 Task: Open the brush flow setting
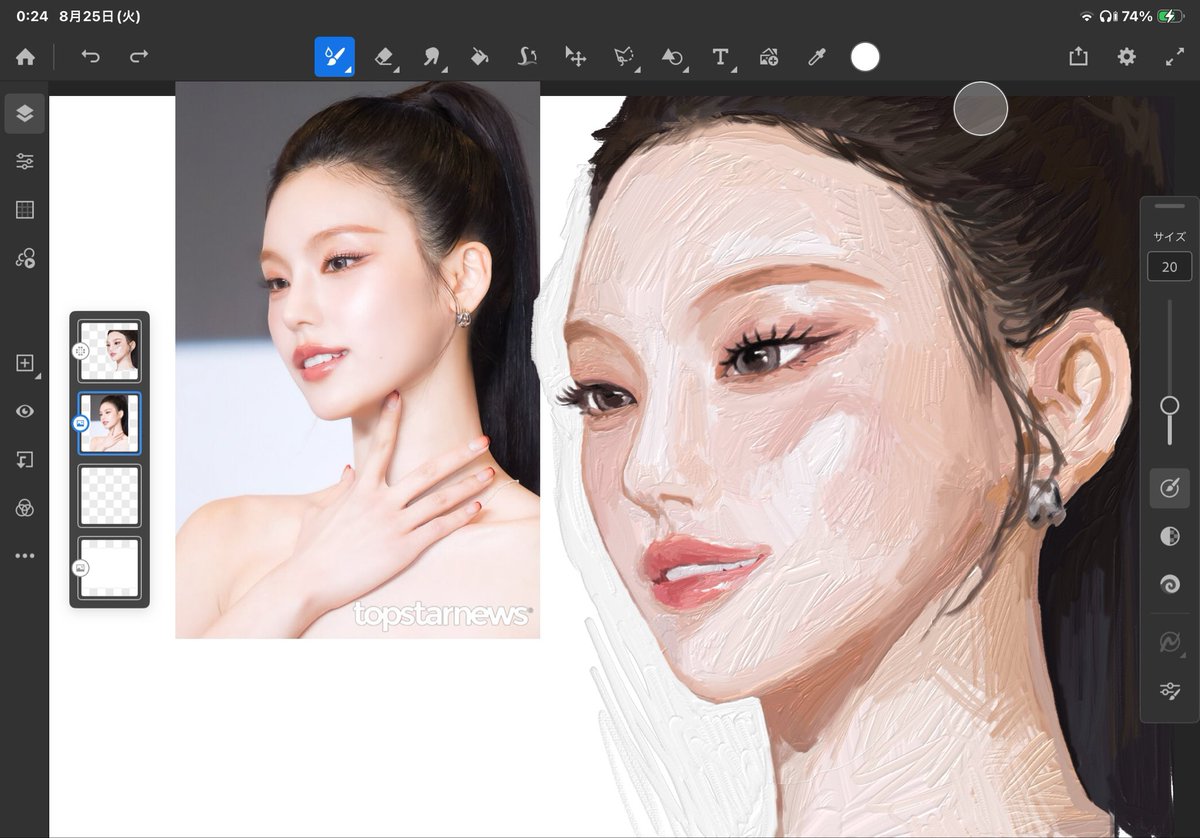click(x=1169, y=537)
